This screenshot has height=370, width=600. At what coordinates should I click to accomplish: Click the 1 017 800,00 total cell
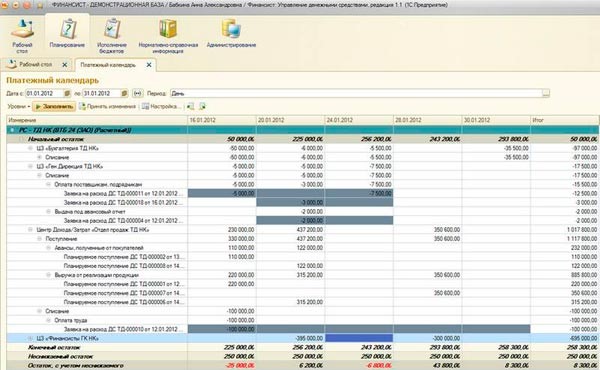pos(565,230)
